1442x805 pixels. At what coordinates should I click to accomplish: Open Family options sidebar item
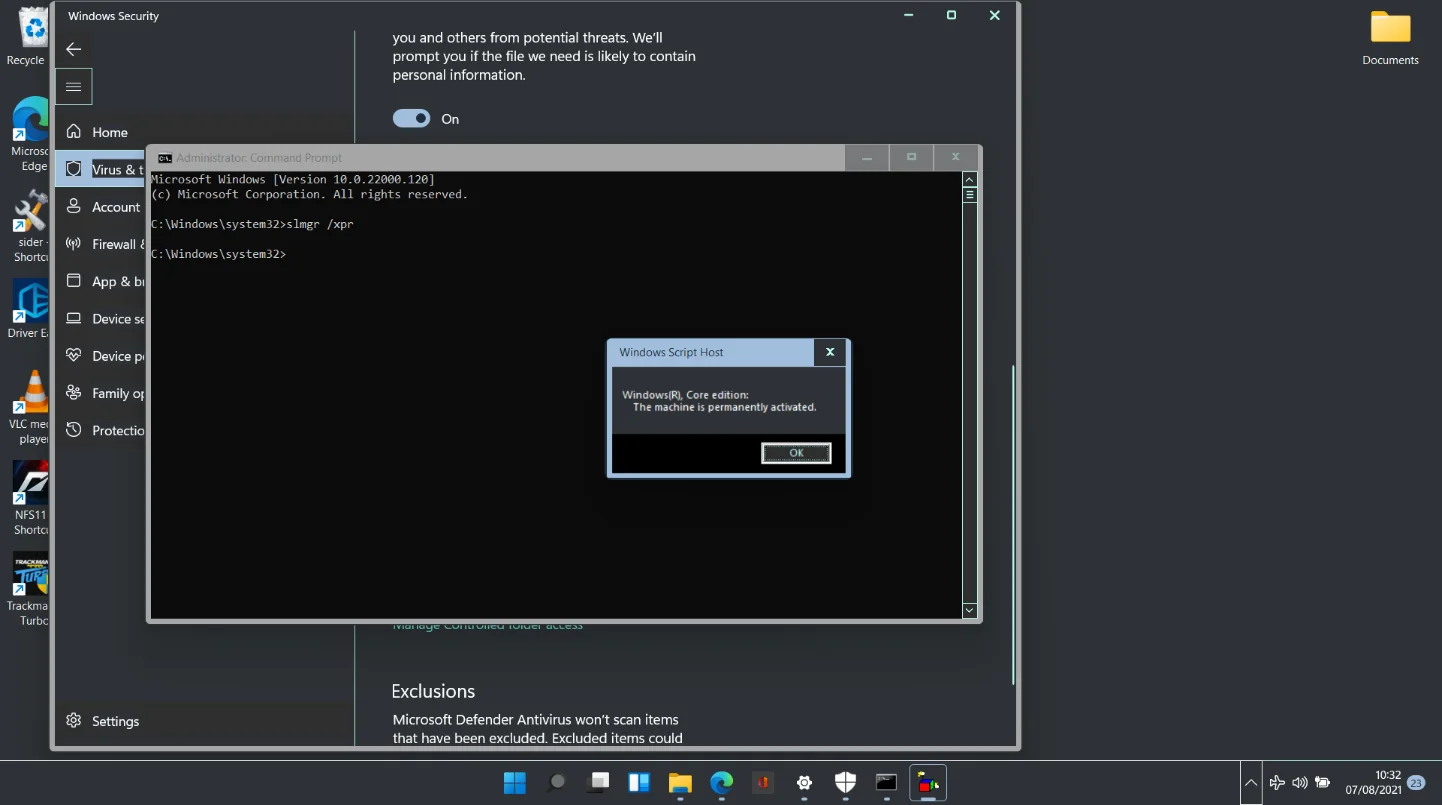pyautogui.click(x=100, y=393)
